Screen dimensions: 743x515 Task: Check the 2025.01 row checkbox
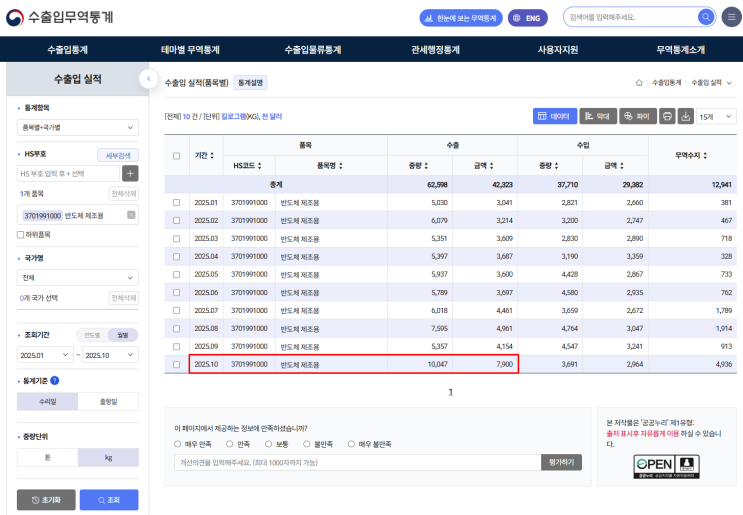176,202
